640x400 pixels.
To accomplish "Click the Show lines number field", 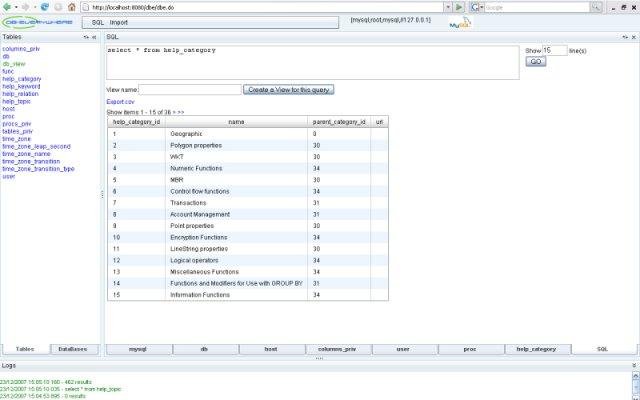I will 553,50.
